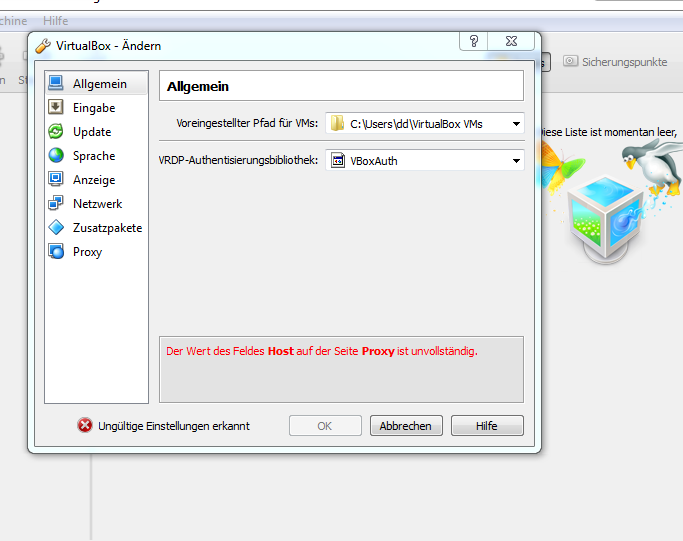
Task: Click the Hilfe button in dialog
Action: pyautogui.click(x=487, y=426)
